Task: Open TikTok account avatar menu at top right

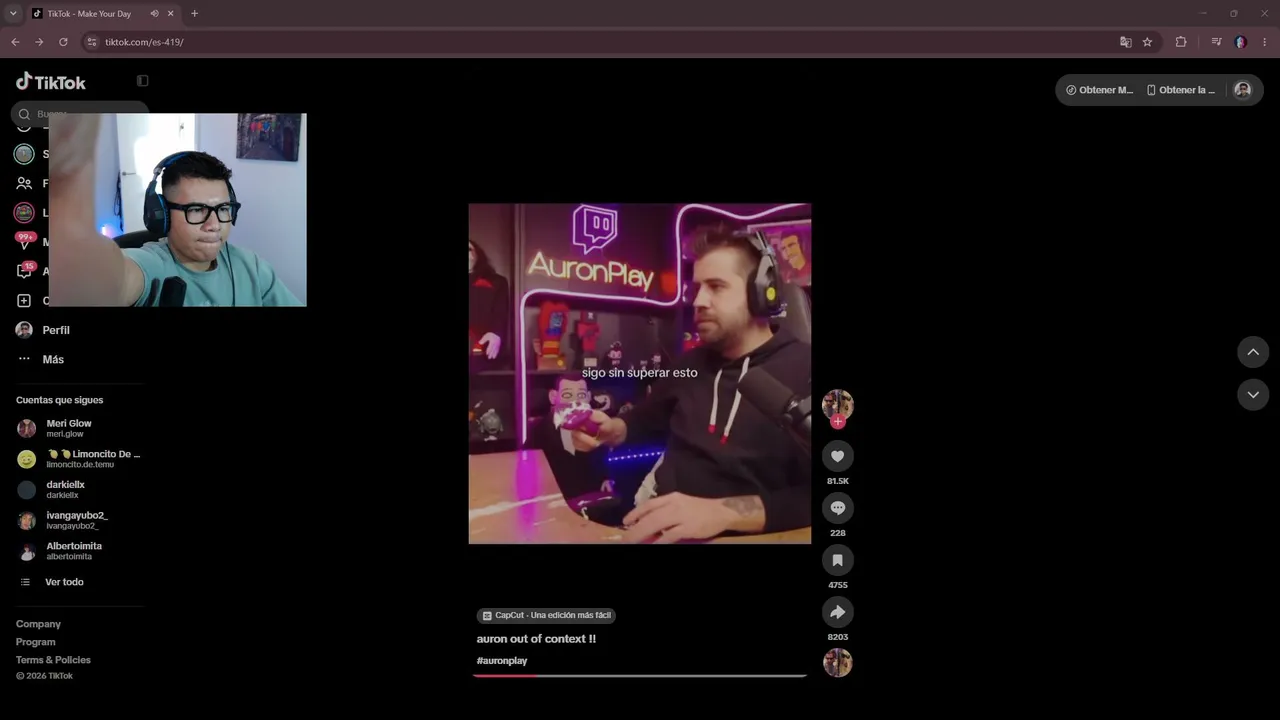Action: point(1242,90)
